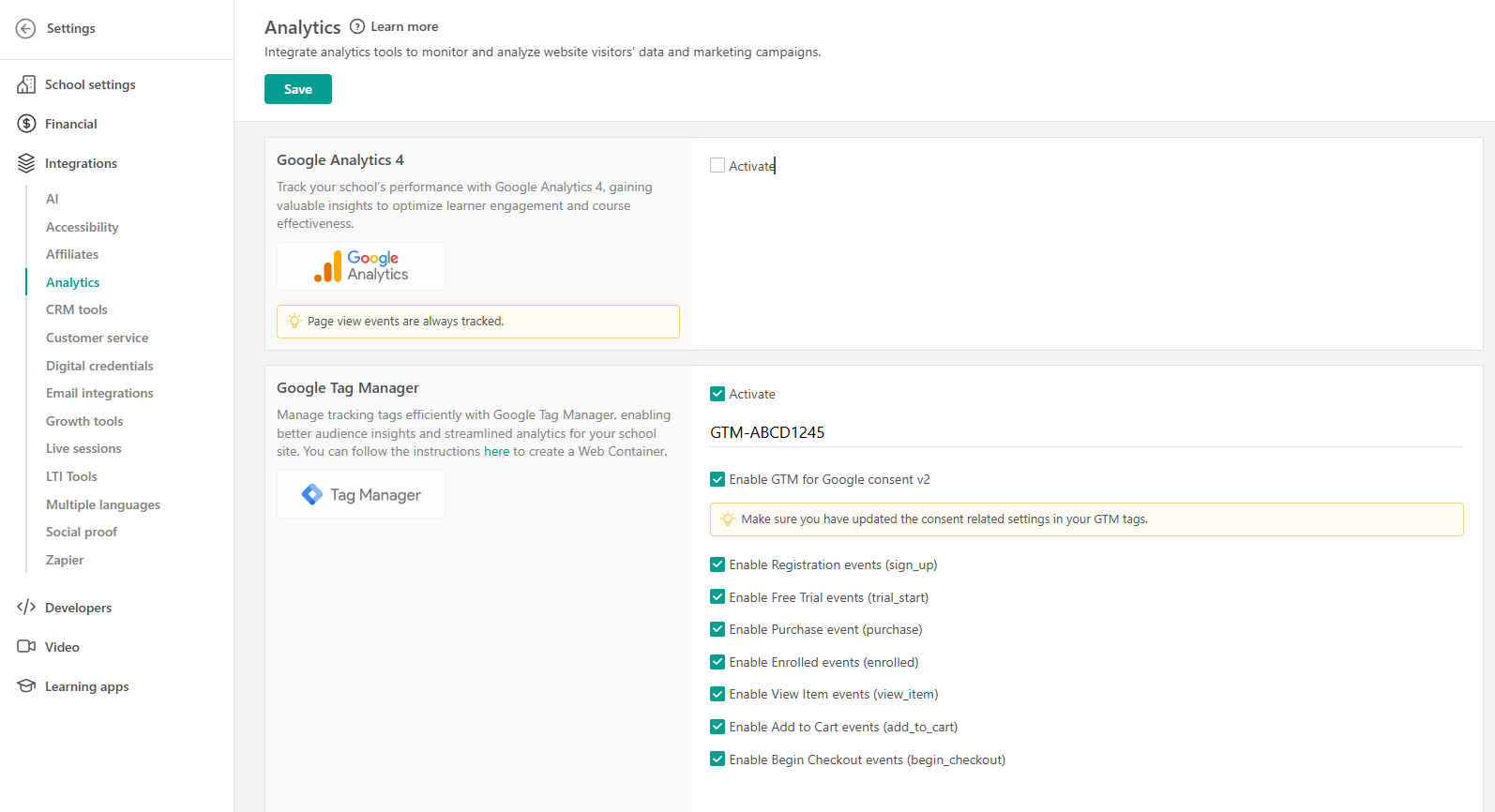Open Developers section
The height and width of the screenshot is (812, 1495).
point(78,608)
